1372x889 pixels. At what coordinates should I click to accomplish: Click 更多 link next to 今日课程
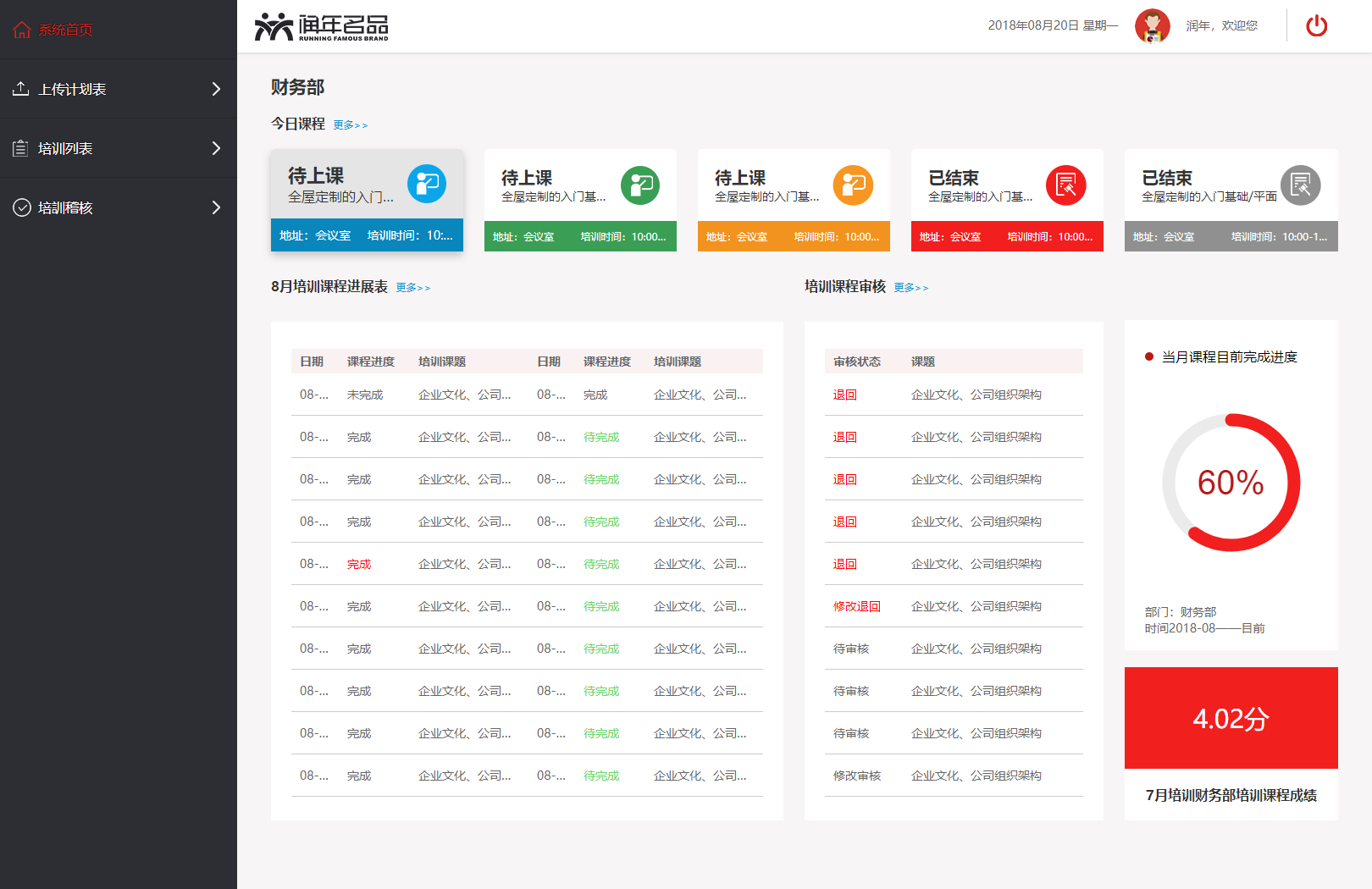(350, 125)
